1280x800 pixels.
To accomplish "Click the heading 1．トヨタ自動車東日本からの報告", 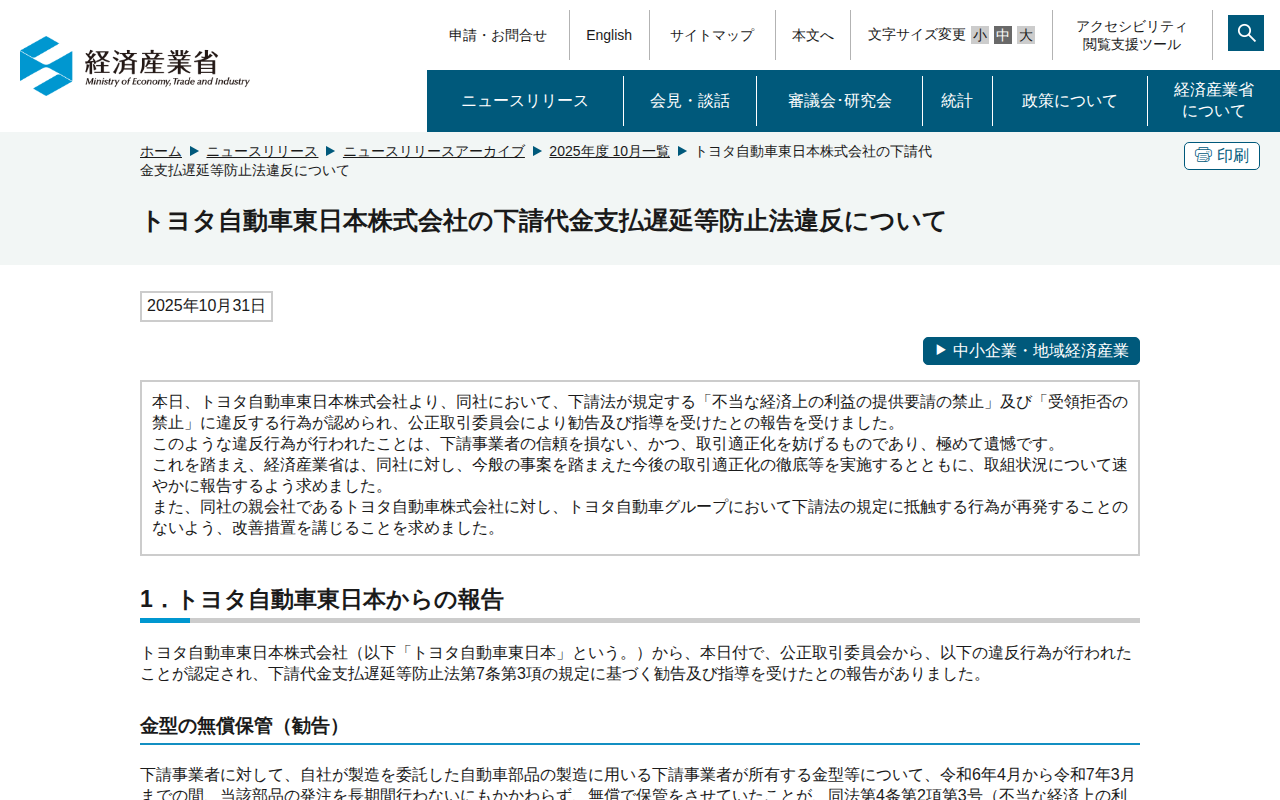I will tap(322, 600).
